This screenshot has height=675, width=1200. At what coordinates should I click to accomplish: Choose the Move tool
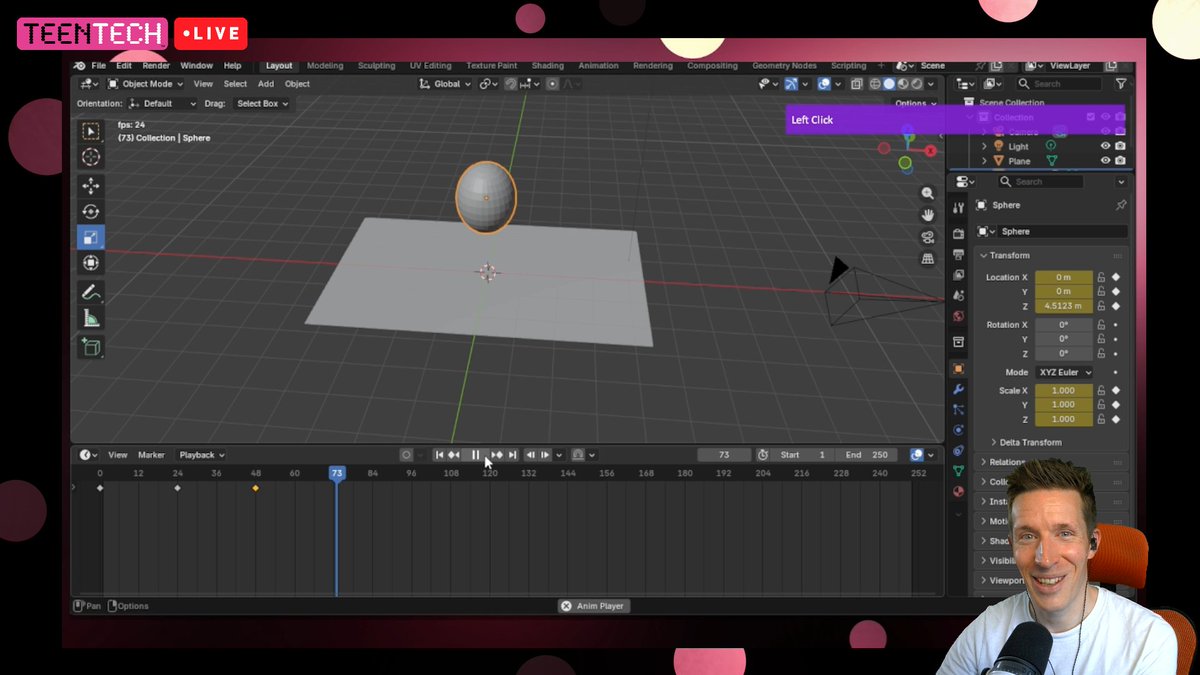pyautogui.click(x=91, y=186)
